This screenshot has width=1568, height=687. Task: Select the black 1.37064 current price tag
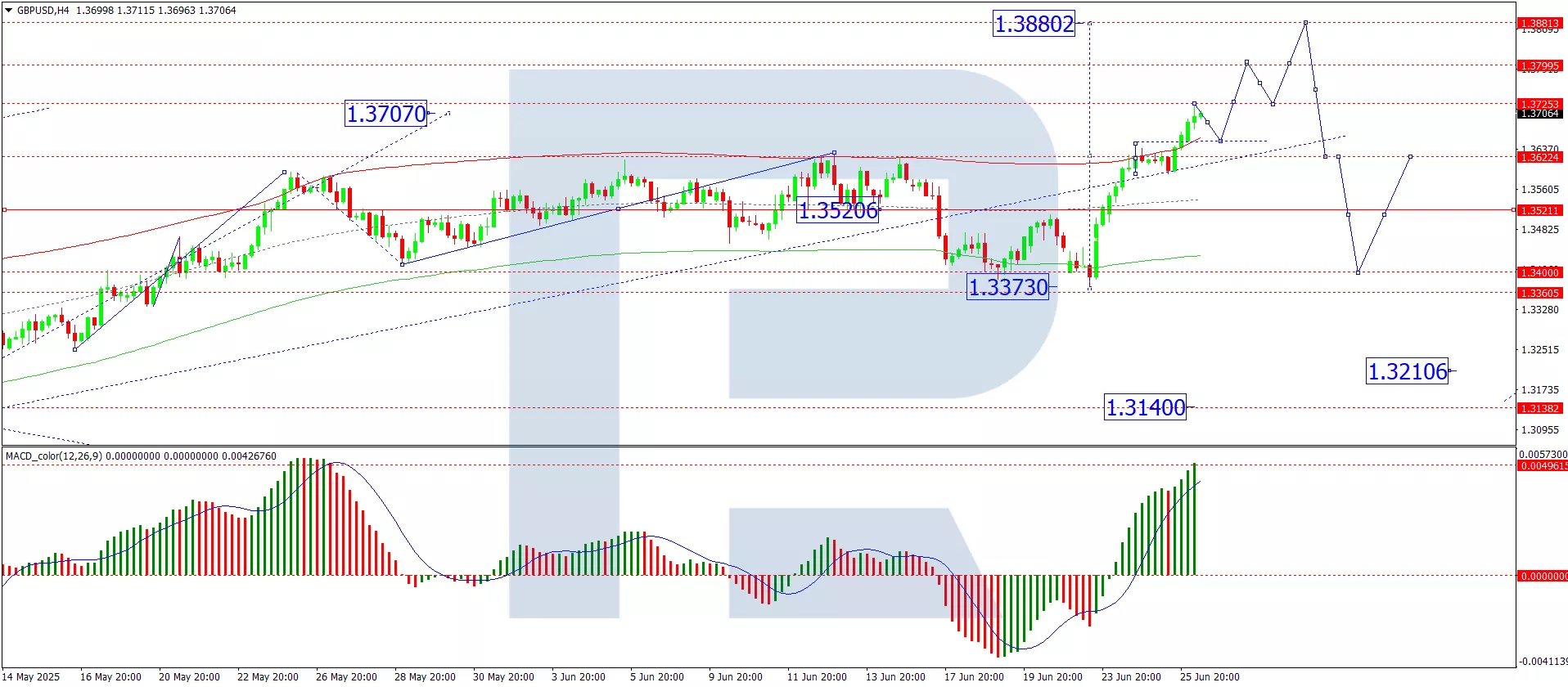point(1539,114)
